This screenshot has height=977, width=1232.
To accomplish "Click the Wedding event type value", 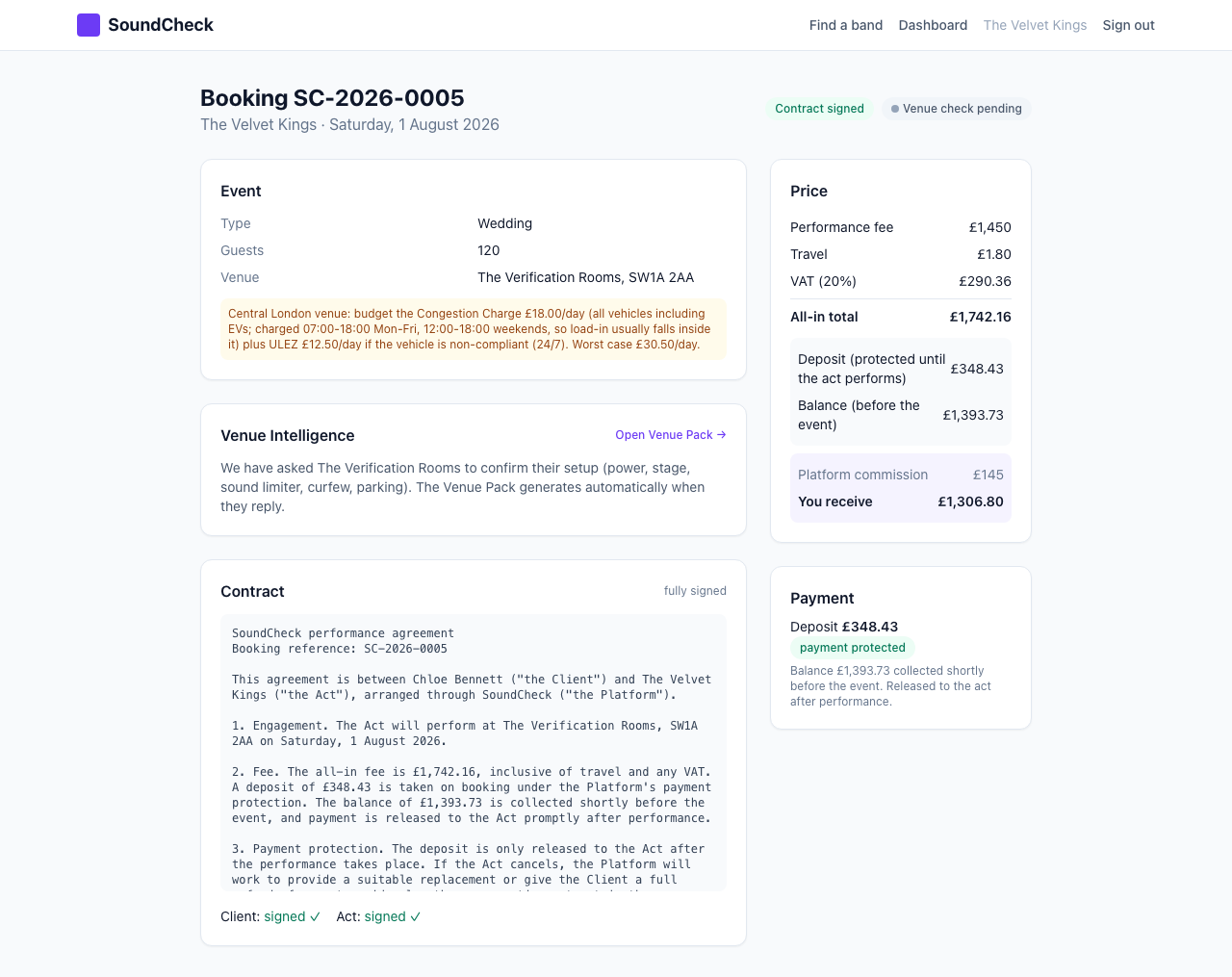I will 505,223.
